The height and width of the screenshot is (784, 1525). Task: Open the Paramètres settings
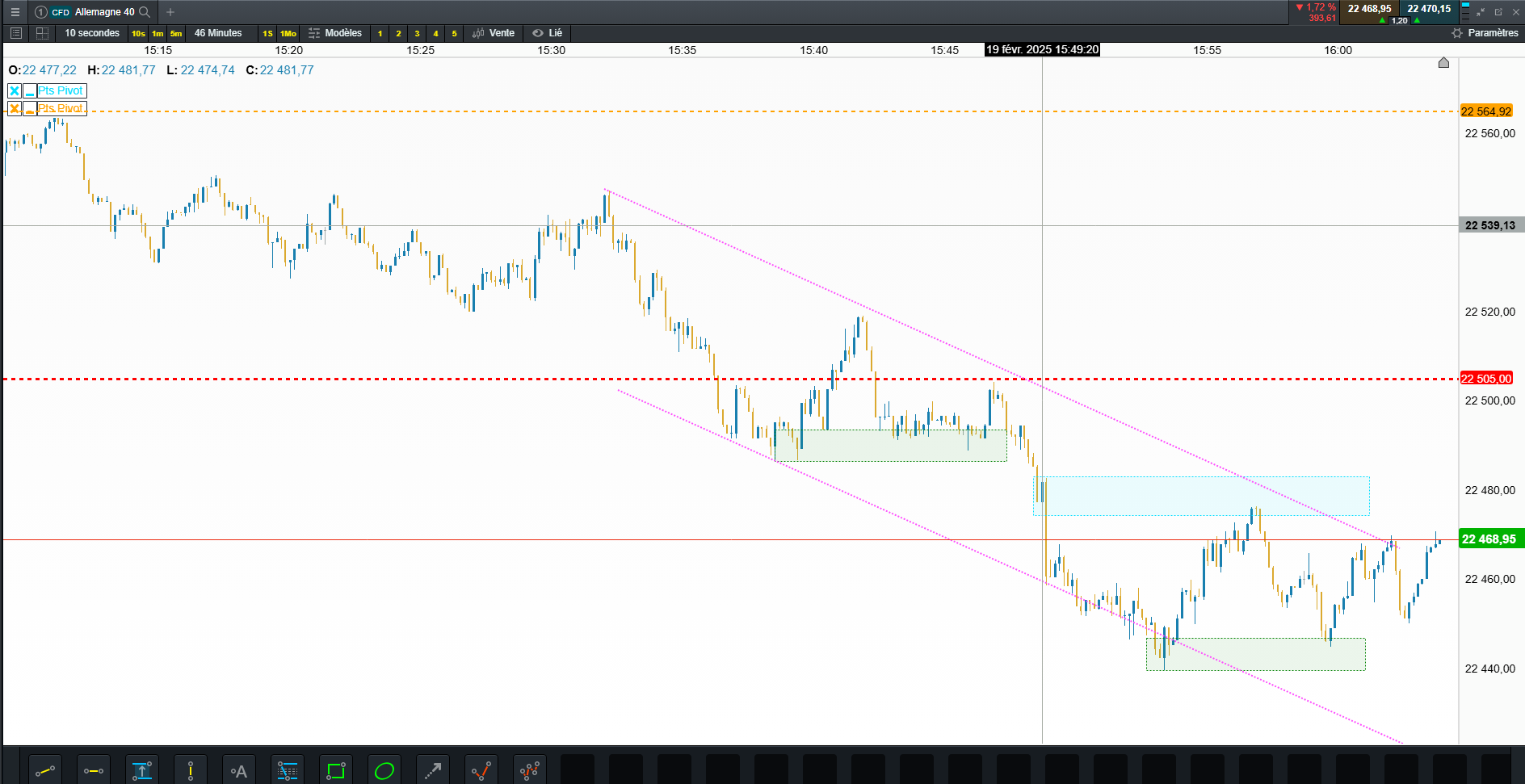1485,33
